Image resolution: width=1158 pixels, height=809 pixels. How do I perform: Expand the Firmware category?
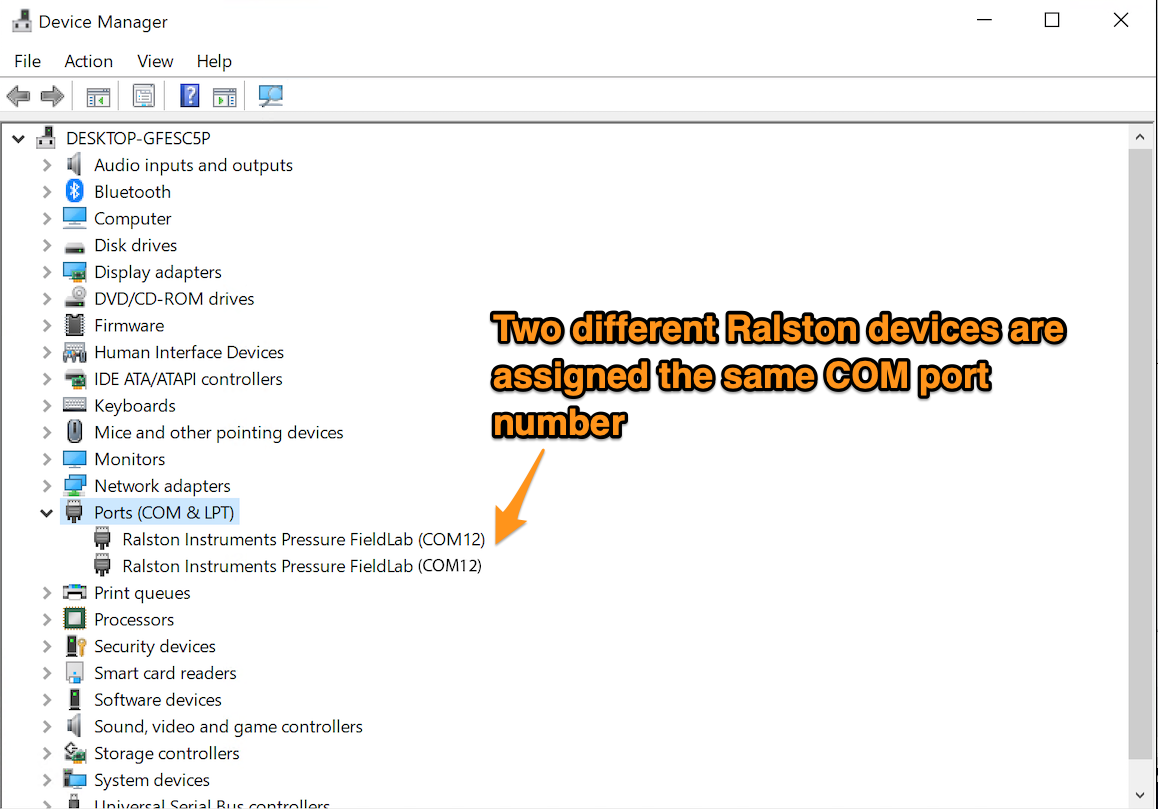click(x=47, y=326)
